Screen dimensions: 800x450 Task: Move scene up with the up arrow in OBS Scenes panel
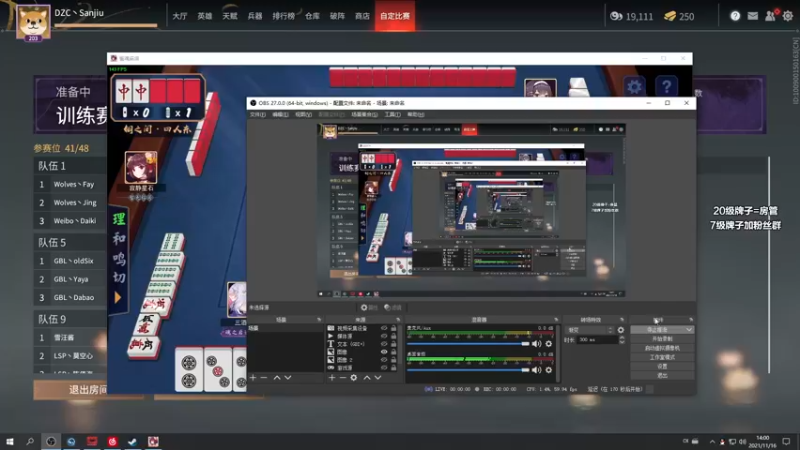pos(277,378)
